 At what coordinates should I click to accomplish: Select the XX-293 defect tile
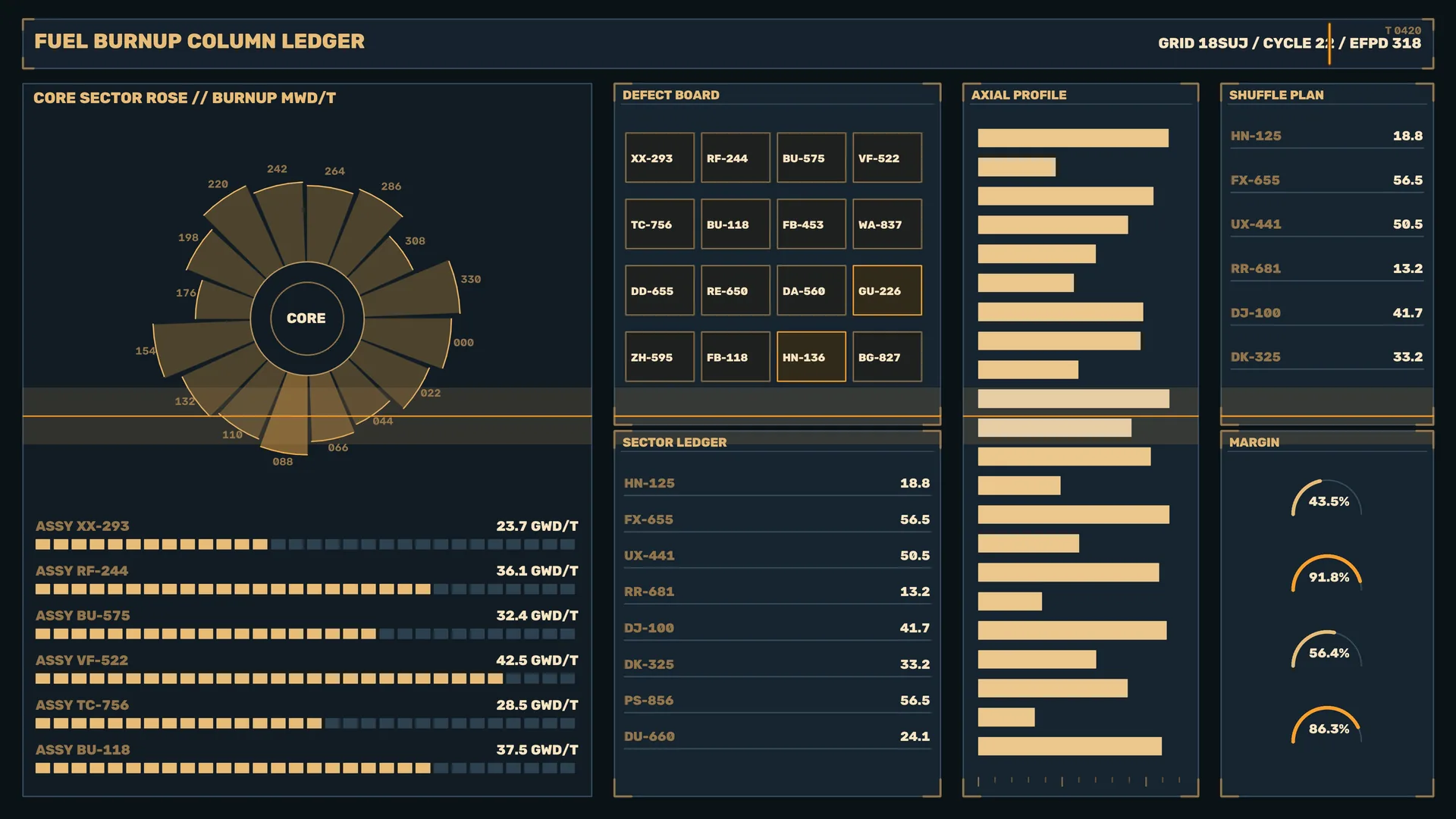click(x=659, y=158)
